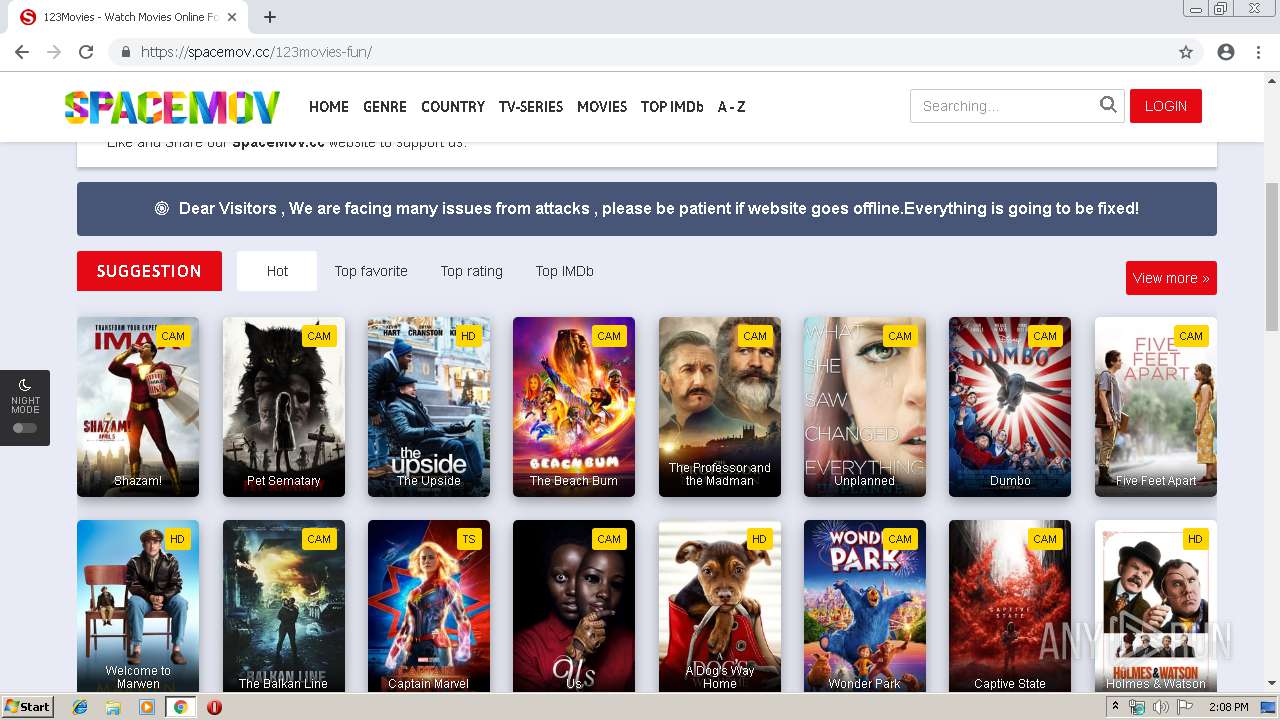This screenshot has height=720, width=1280.
Task: Open the Five Feet Apart poster
Action: tap(1156, 407)
